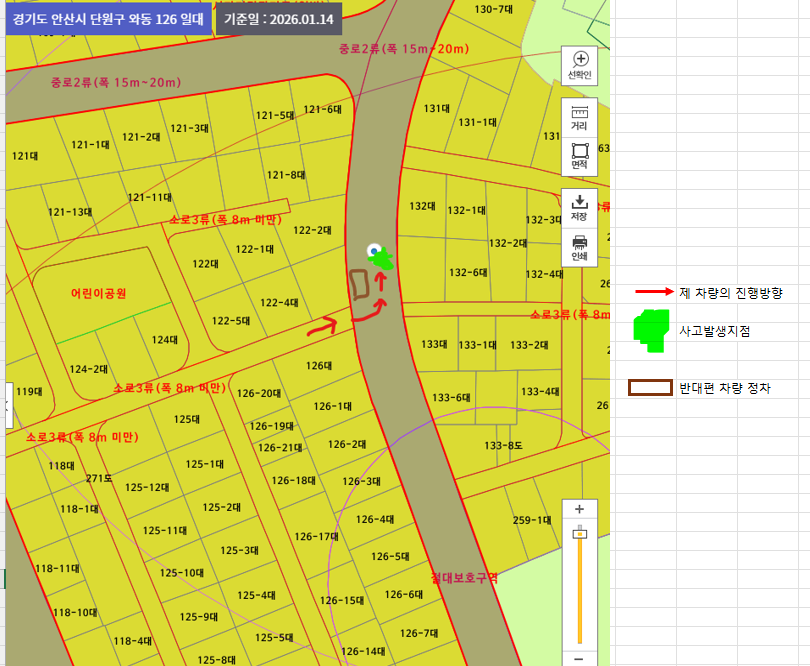The height and width of the screenshot is (666, 810).
Task: Click the brown 반대편 차량 정차 legend box
Action: click(649, 387)
